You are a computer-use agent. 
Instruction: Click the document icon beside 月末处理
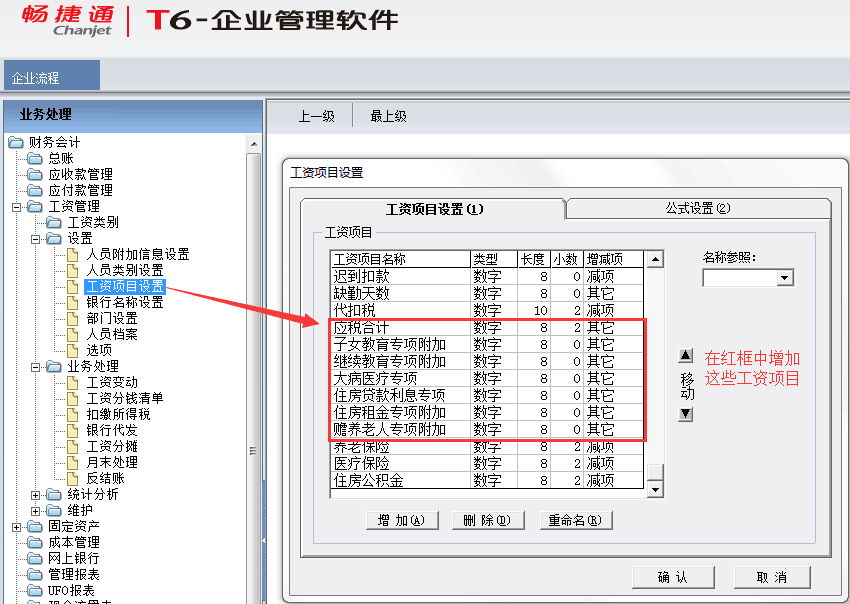(73, 462)
